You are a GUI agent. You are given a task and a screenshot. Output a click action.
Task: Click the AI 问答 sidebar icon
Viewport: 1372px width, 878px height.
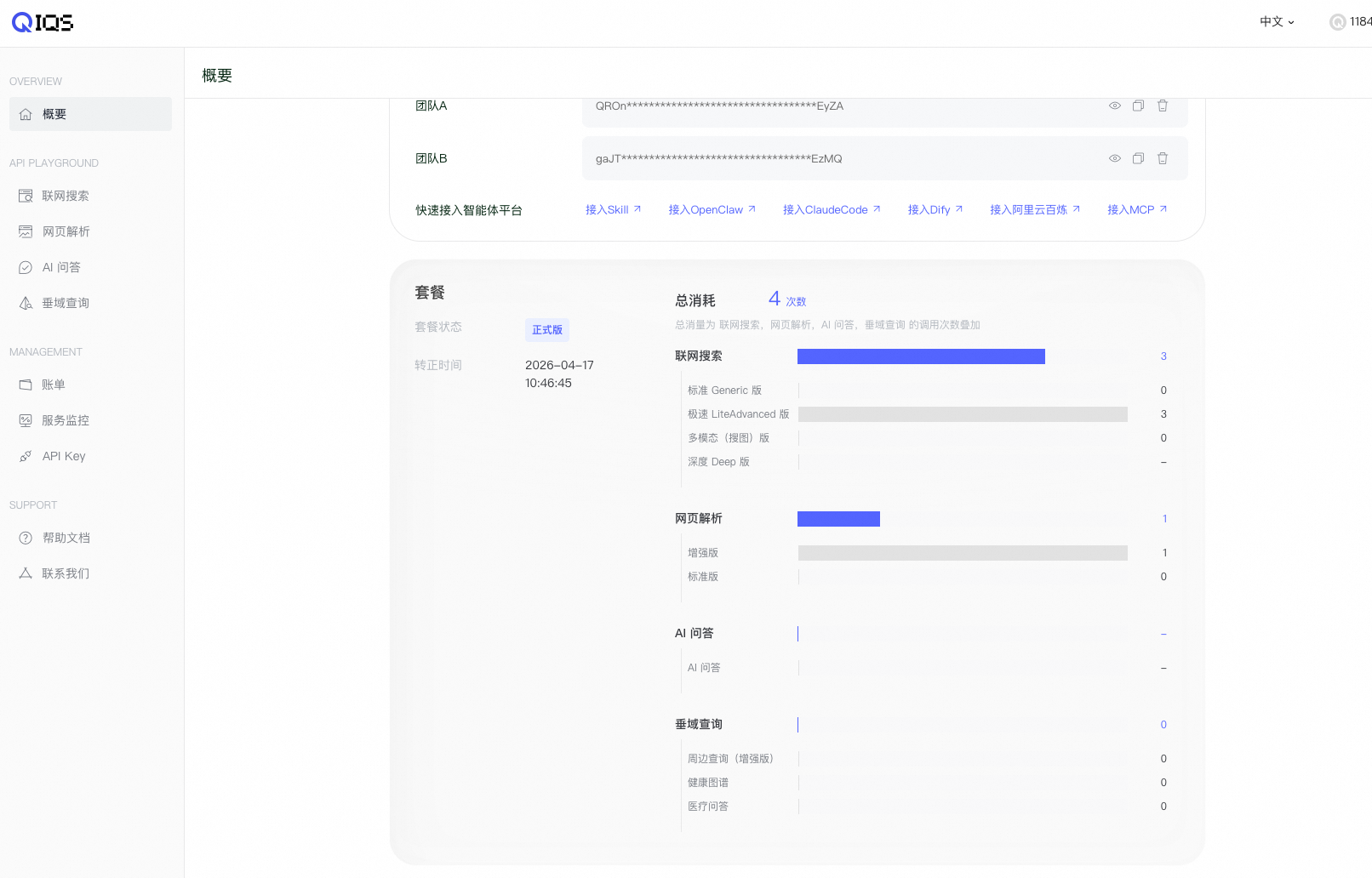(x=26, y=267)
